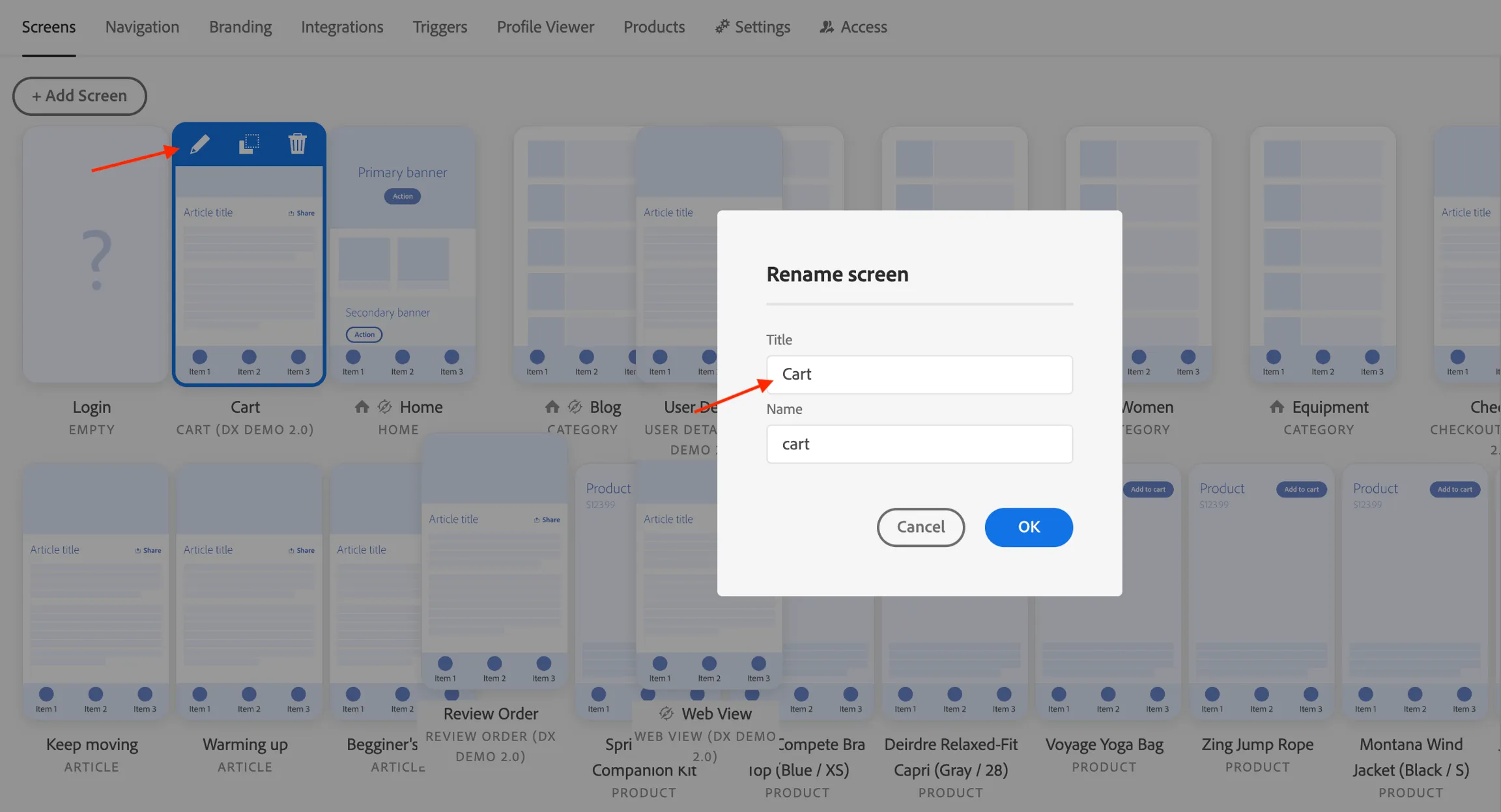The image size is (1501, 812).
Task: Click the trash delete icon on Cart screen
Action: click(x=298, y=144)
